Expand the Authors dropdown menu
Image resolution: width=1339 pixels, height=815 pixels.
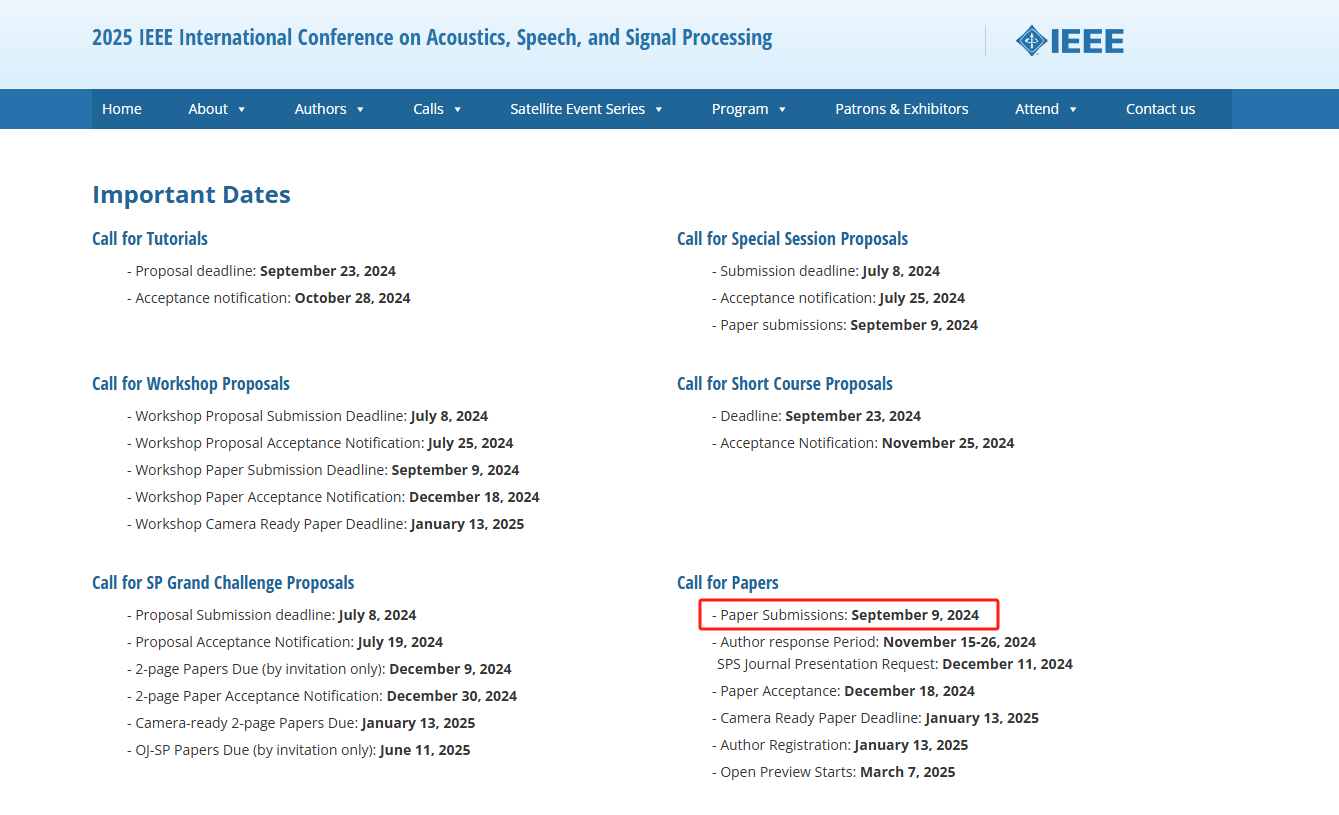tap(329, 109)
